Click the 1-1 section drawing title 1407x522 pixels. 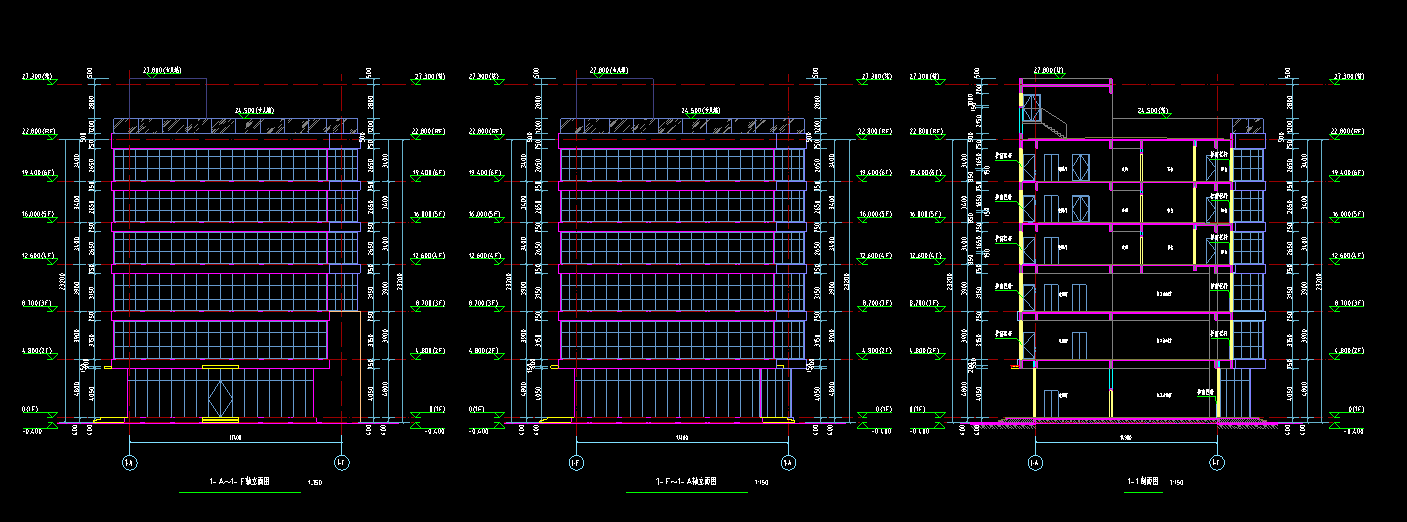pyautogui.click(x=1143, y=482)
